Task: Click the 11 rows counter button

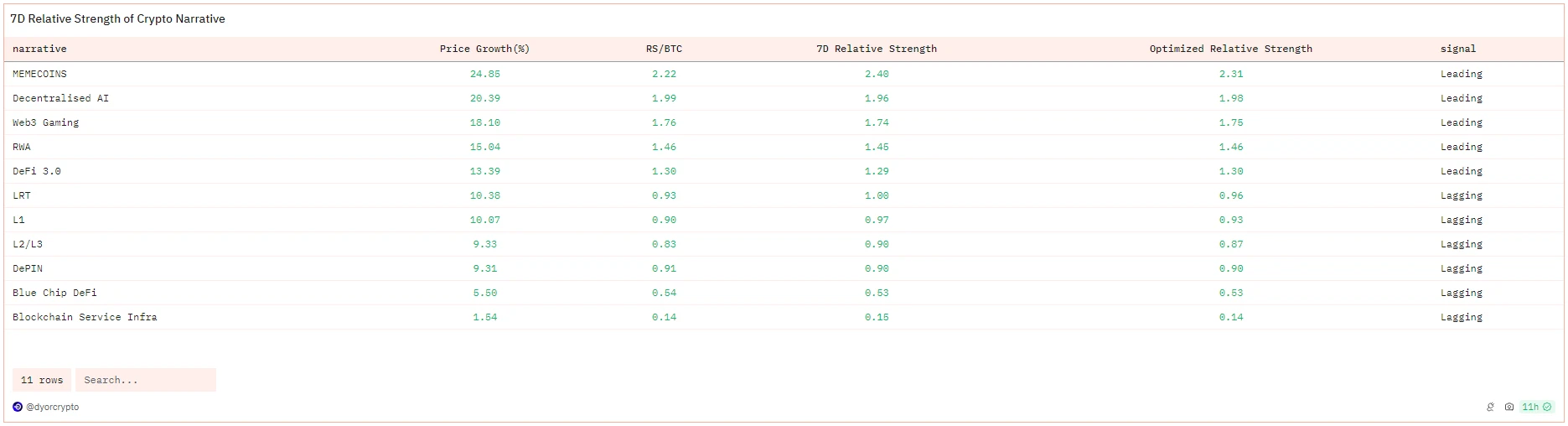Action: pos(42,380)
